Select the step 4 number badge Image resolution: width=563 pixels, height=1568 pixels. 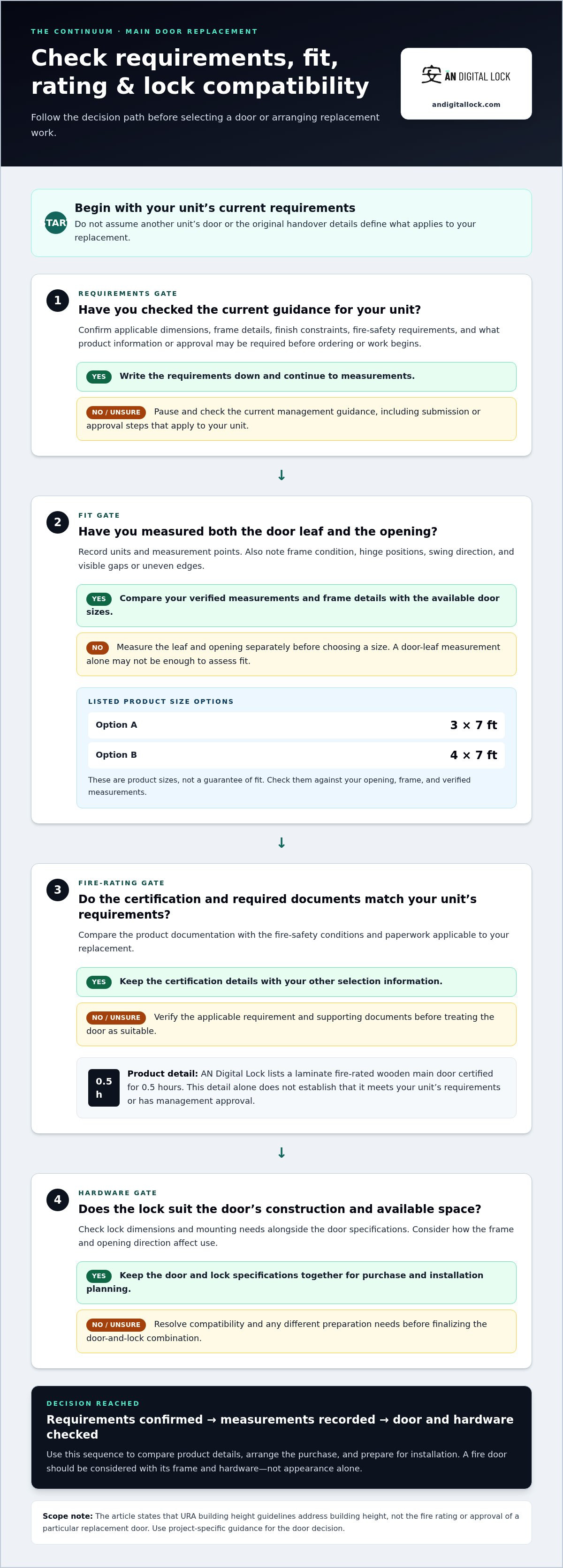(57, 1200)
